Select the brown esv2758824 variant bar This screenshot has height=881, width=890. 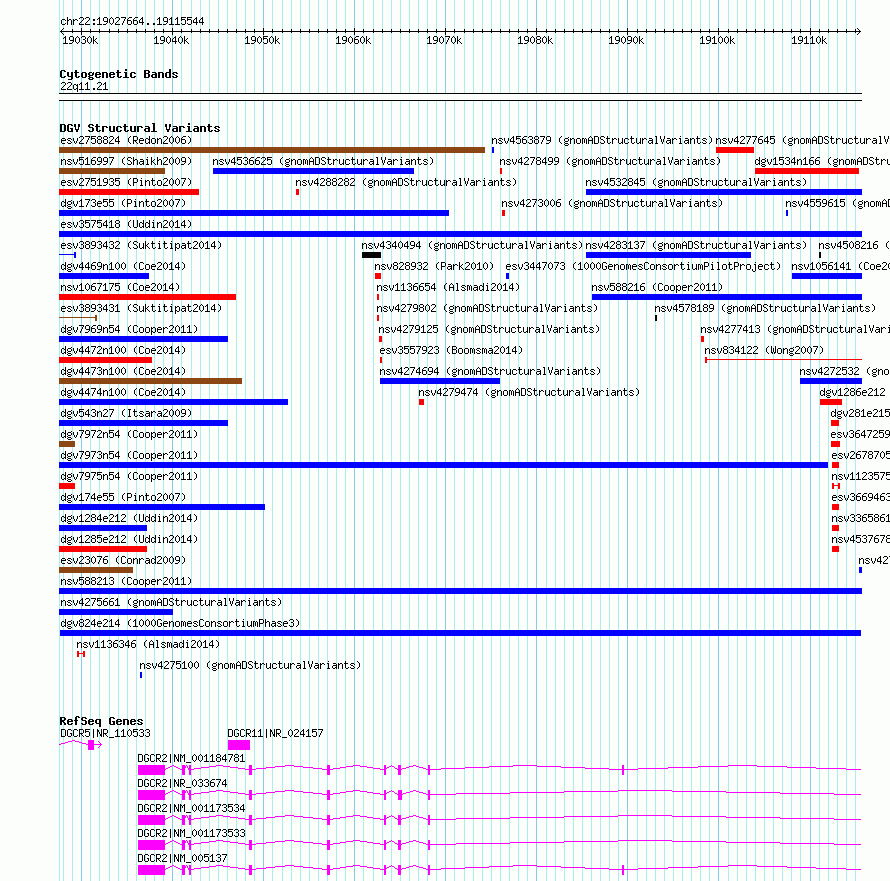pos(272,150)
